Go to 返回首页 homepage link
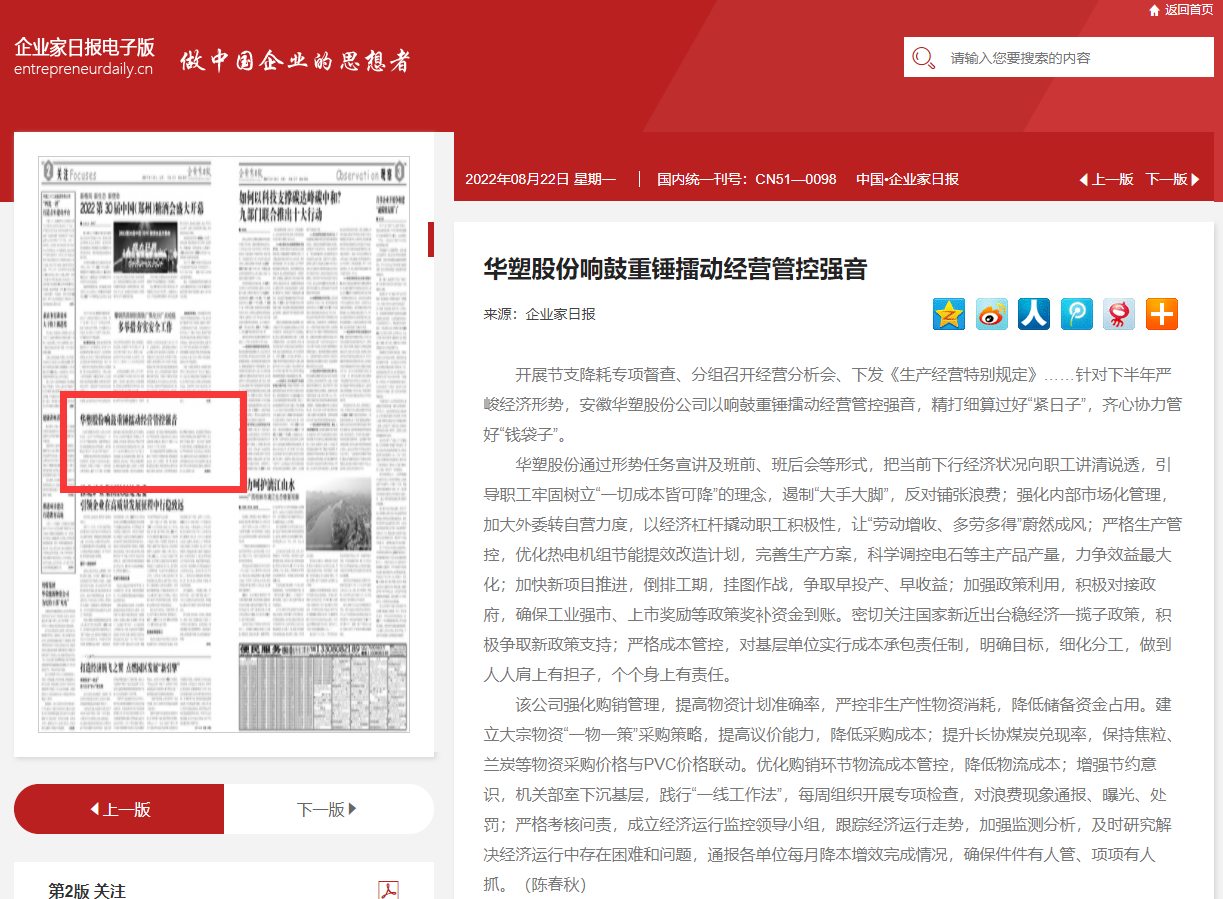Screen dimensions: 1223x899 tap(1188, 10)
